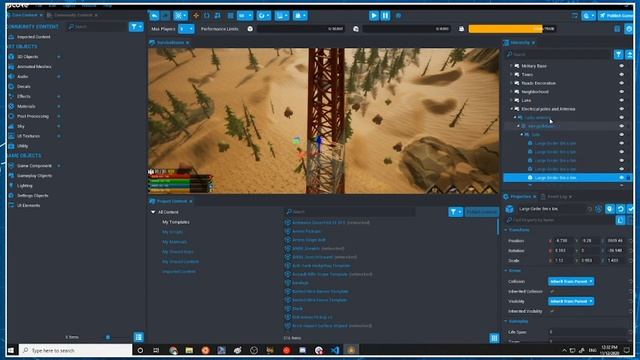
Task: Collapse the Transform section
Action: click(x=506, y=230)
